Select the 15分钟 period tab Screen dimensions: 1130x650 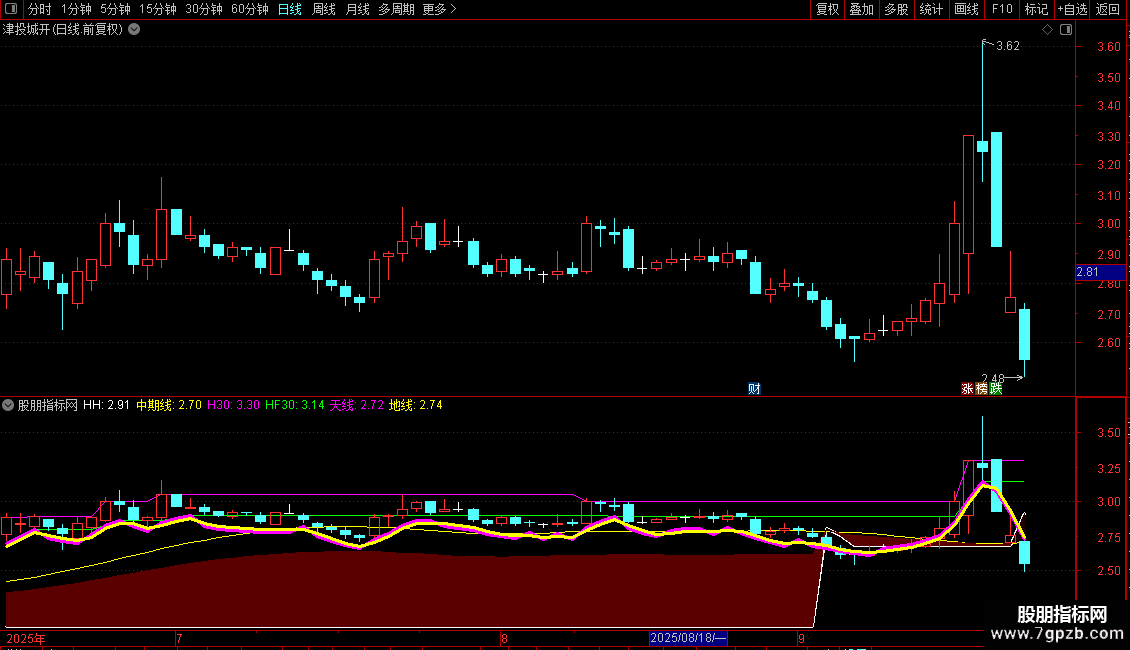[x=157, y=9]
